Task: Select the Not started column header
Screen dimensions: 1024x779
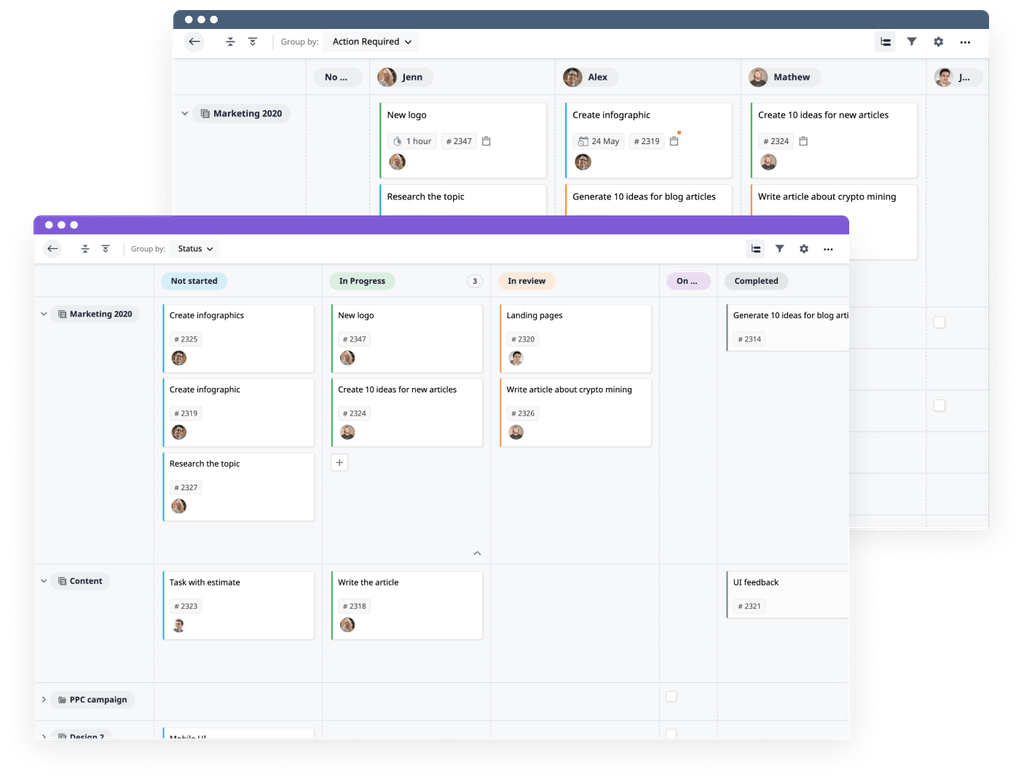Action: point(194,281)
